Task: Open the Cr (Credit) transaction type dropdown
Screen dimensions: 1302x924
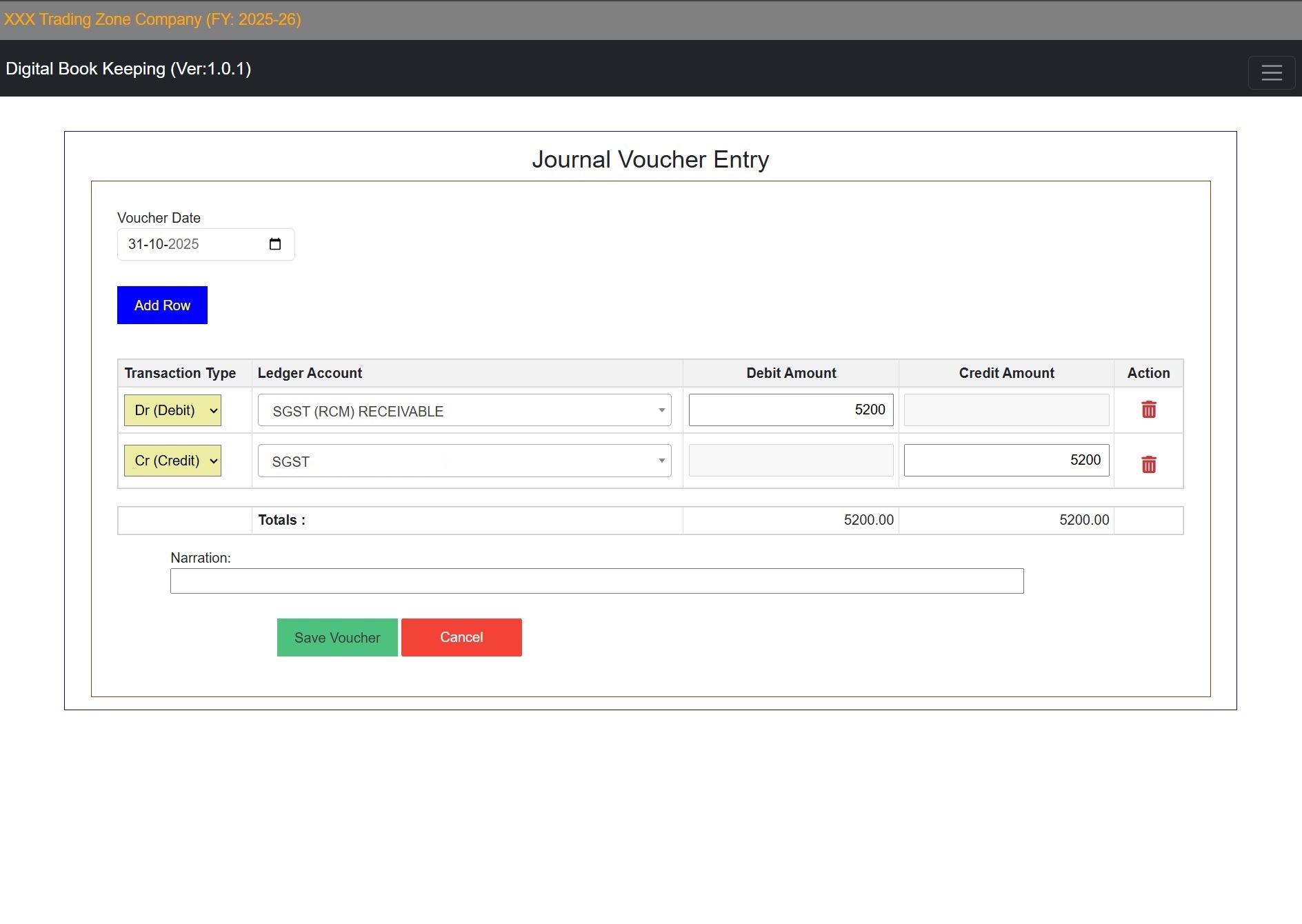Action: pos(172,461)
